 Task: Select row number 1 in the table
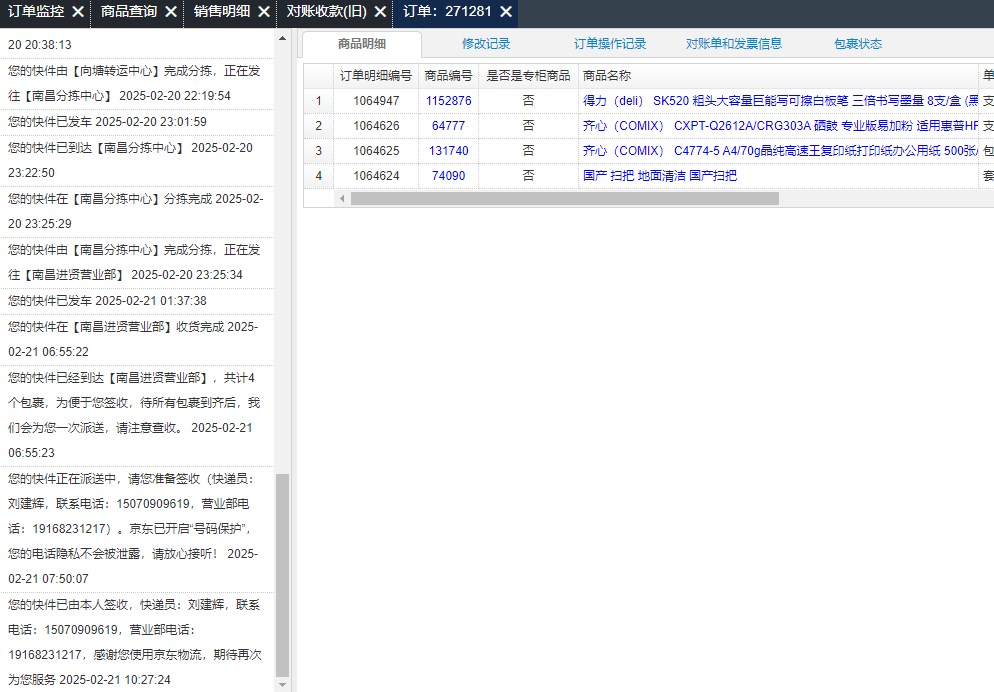319,101
